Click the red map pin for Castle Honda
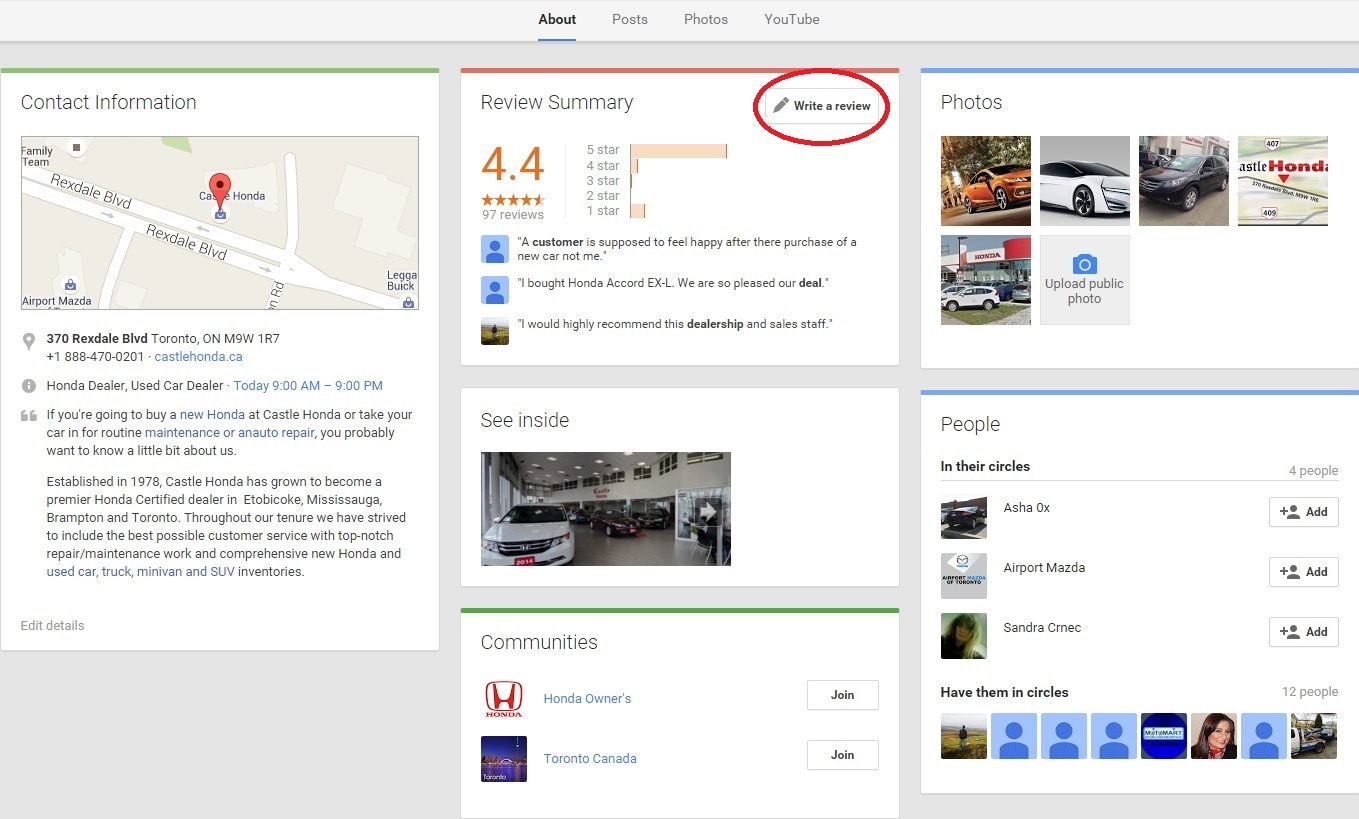This screenshot has width=1359, height=819. click(220, 190)
